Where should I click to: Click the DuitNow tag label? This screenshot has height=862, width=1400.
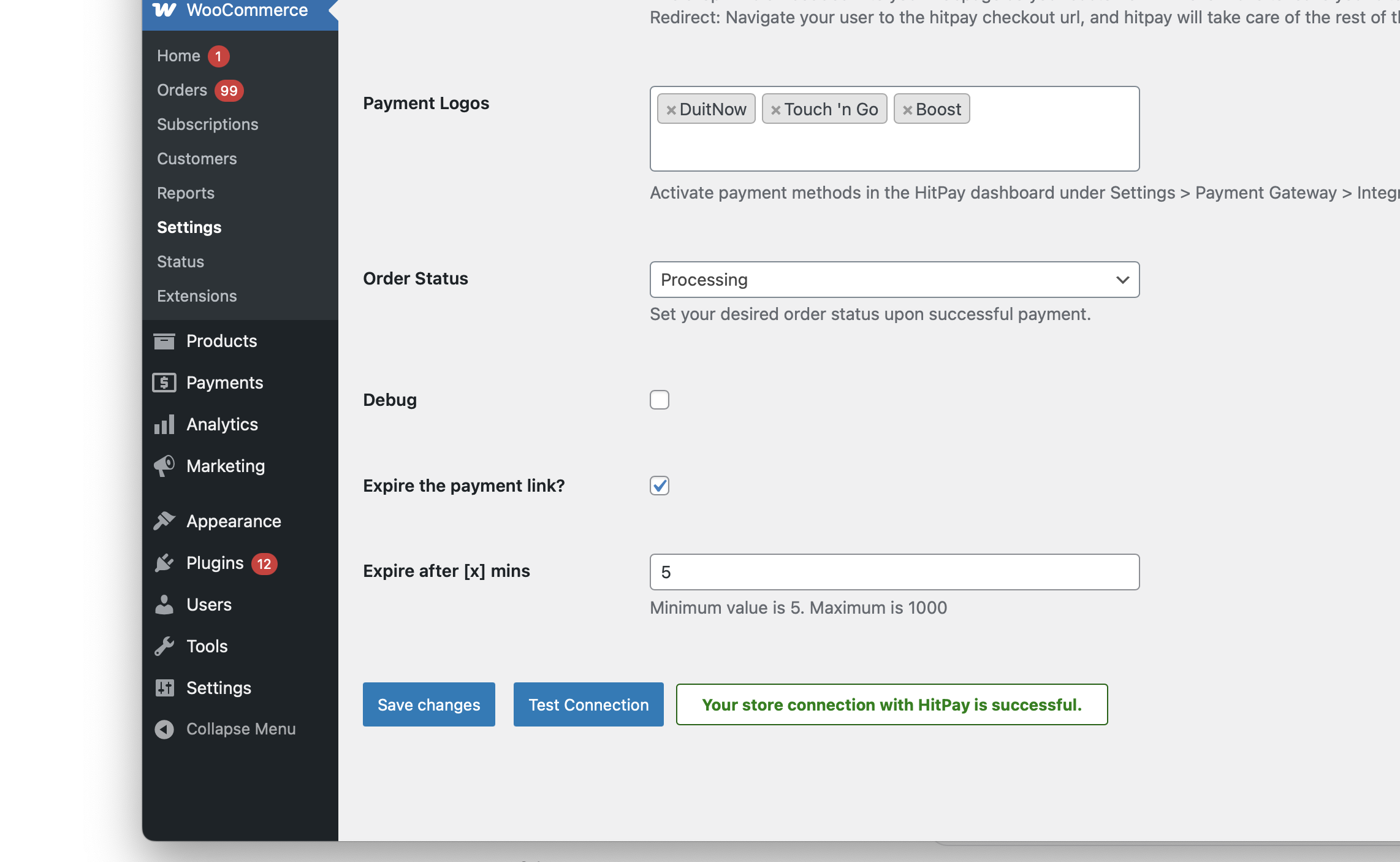(x=713, y=109)
